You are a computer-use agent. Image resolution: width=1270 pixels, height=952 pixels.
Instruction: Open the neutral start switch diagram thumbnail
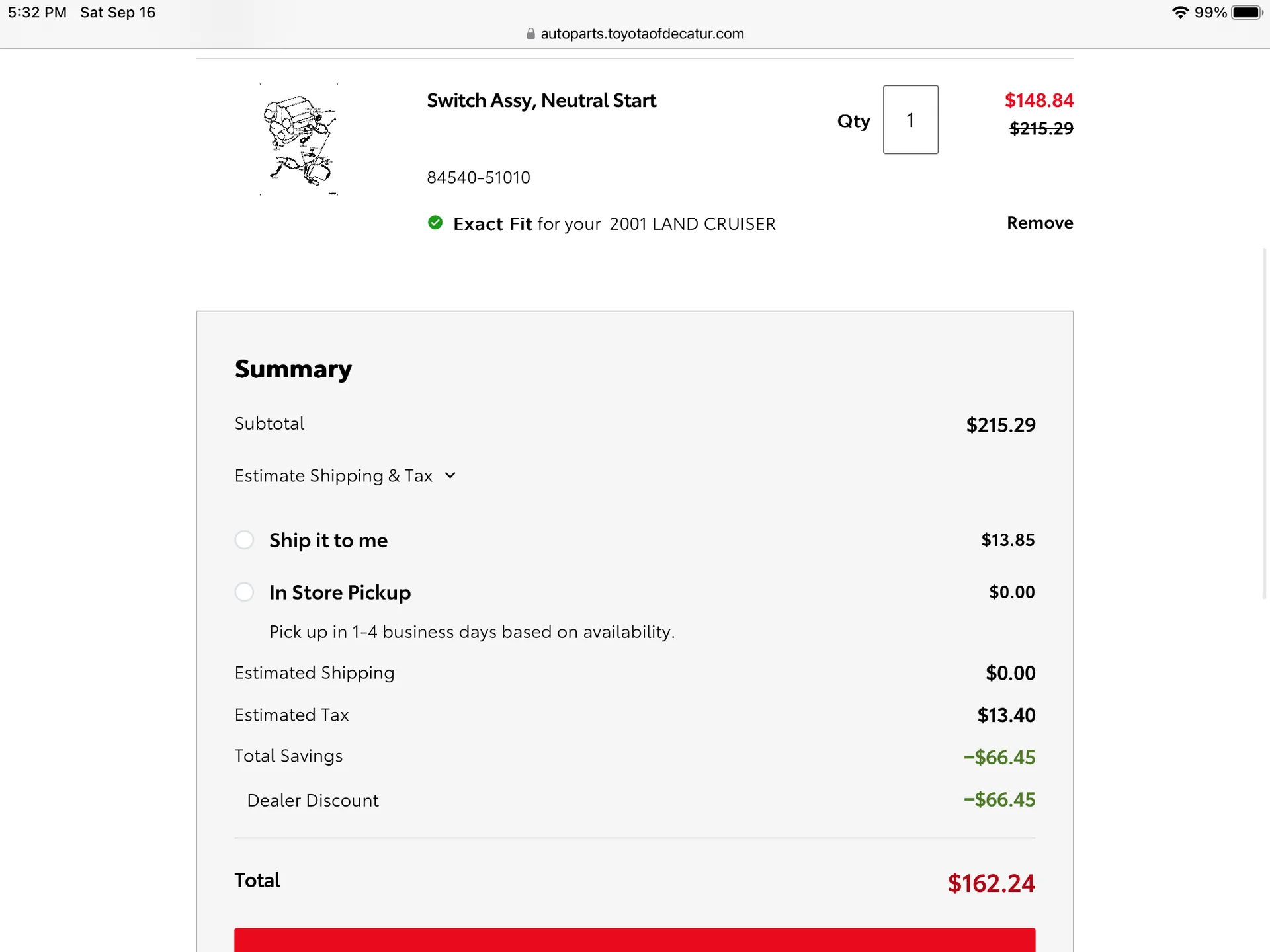pos(300,139)
